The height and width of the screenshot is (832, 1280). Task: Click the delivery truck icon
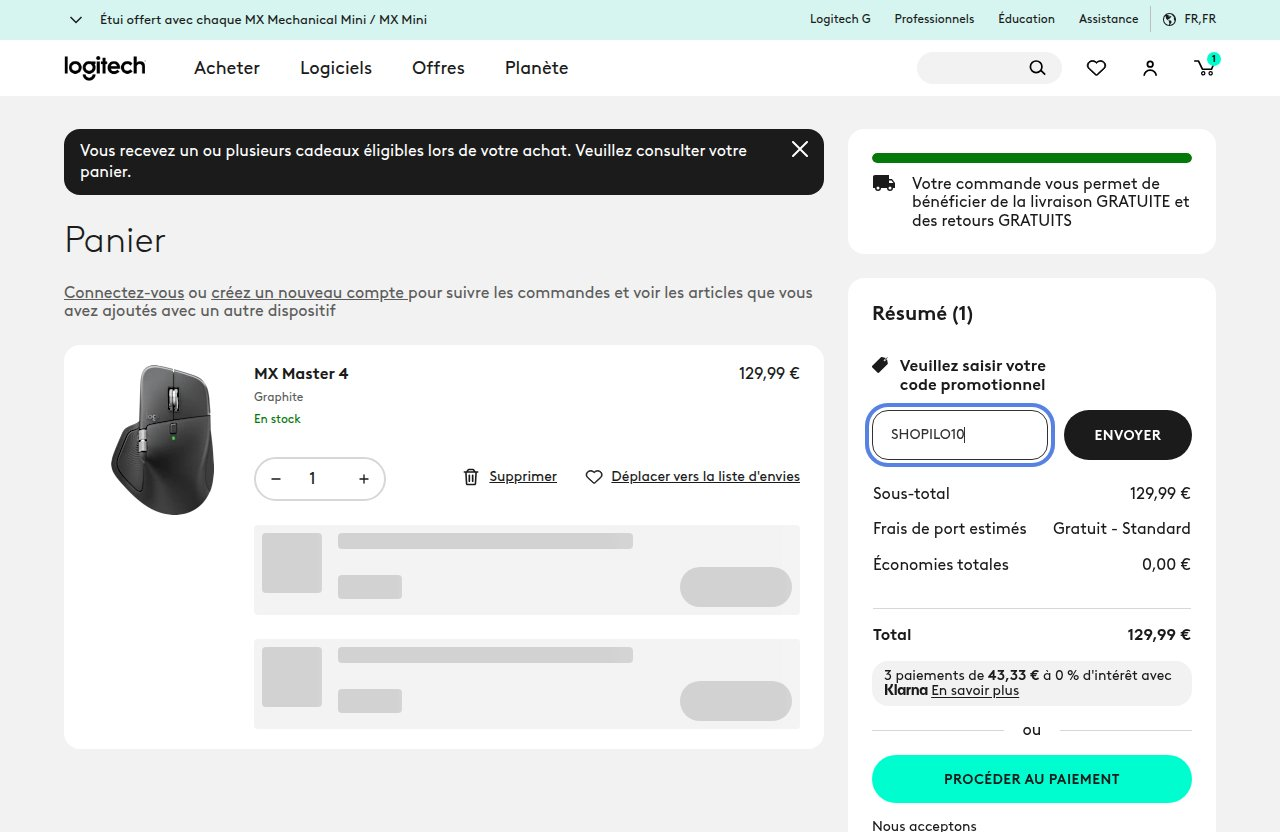(884, 183)
